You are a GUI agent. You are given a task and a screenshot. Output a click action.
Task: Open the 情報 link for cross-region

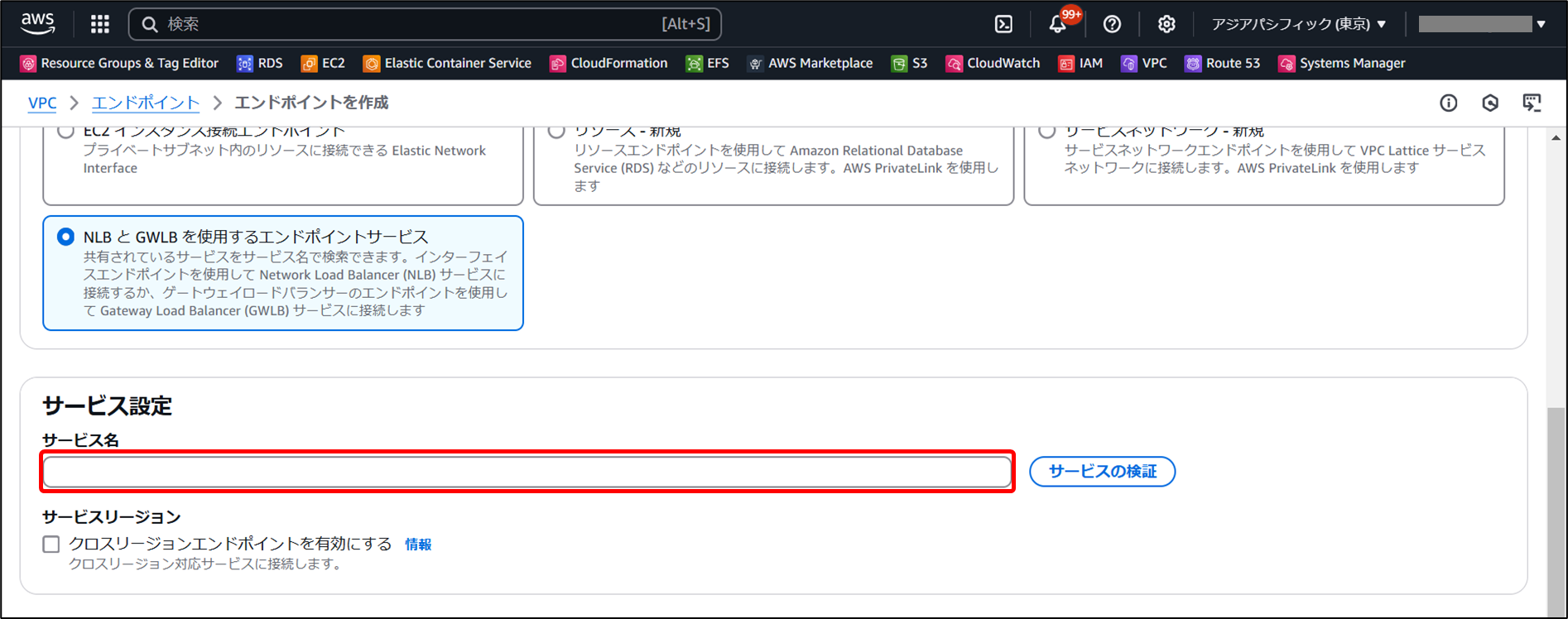pos(418,545)
